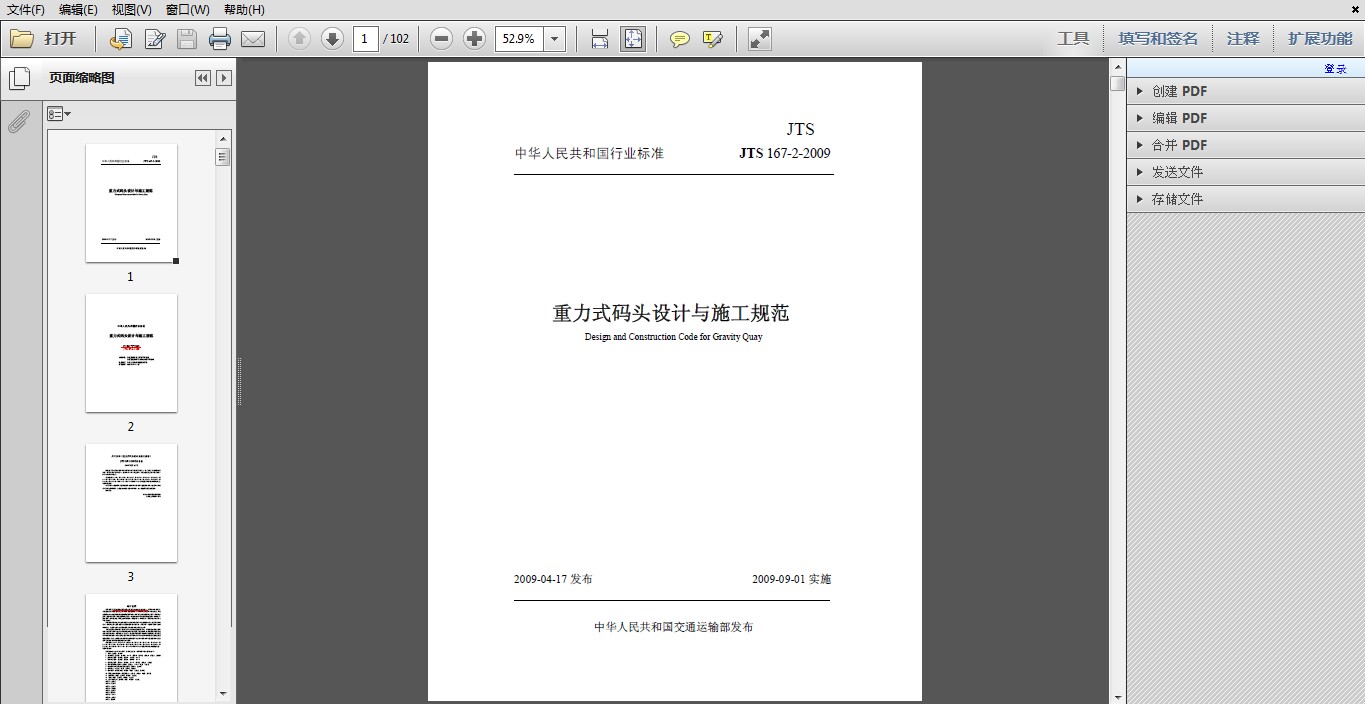Click the save floppy disk icon

click(187, 39)
